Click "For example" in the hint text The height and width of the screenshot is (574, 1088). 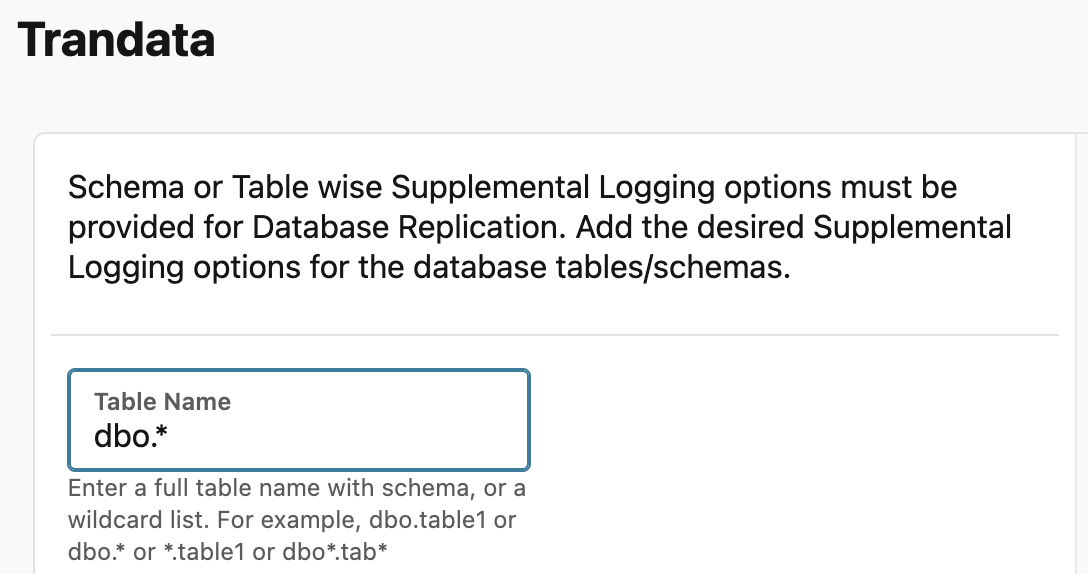click(303, 521)
